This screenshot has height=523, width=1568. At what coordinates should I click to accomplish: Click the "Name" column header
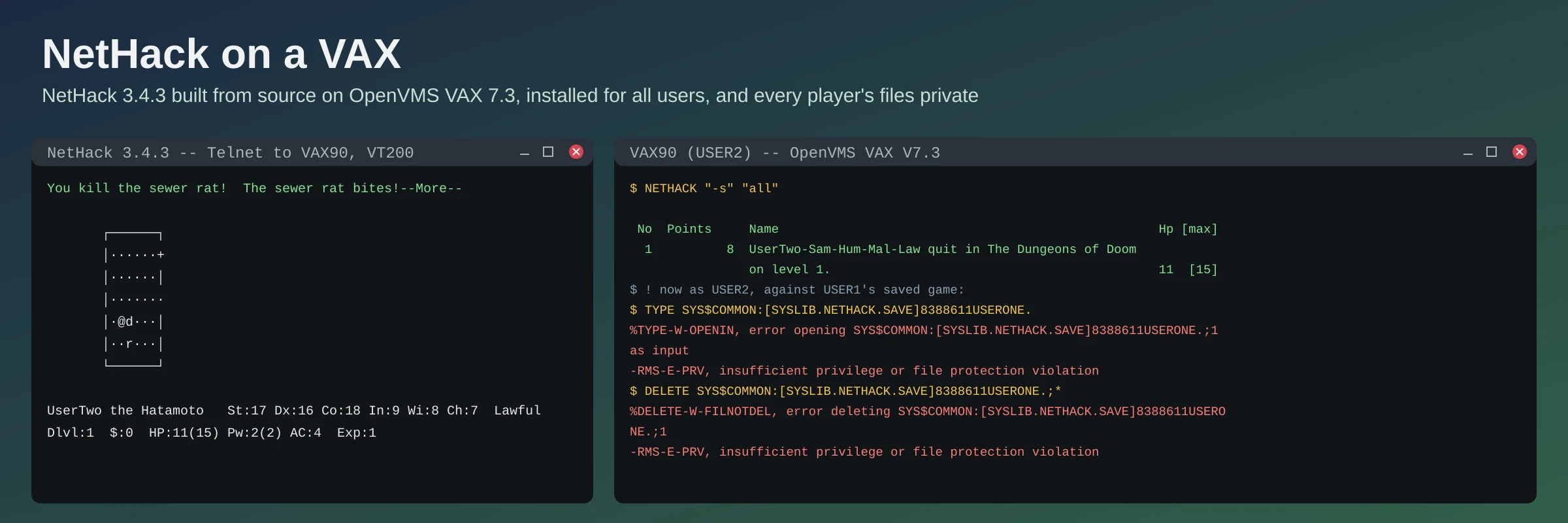click(x=764, y=229)
